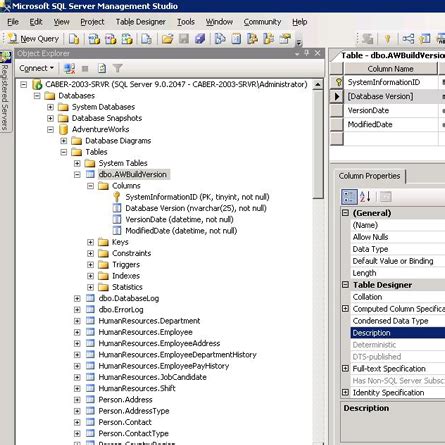The height and width of the screenshot is (445, 445).
Task: Open the Community menu
Action: click(262, 22)
